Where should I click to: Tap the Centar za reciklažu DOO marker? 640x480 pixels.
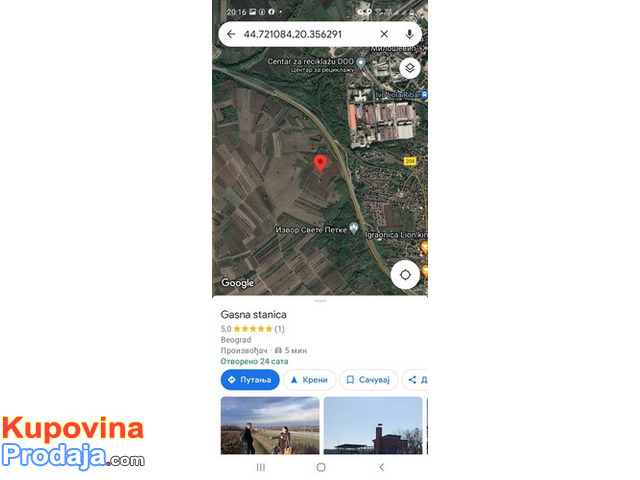pyautogui.click(x=360, y=63)
